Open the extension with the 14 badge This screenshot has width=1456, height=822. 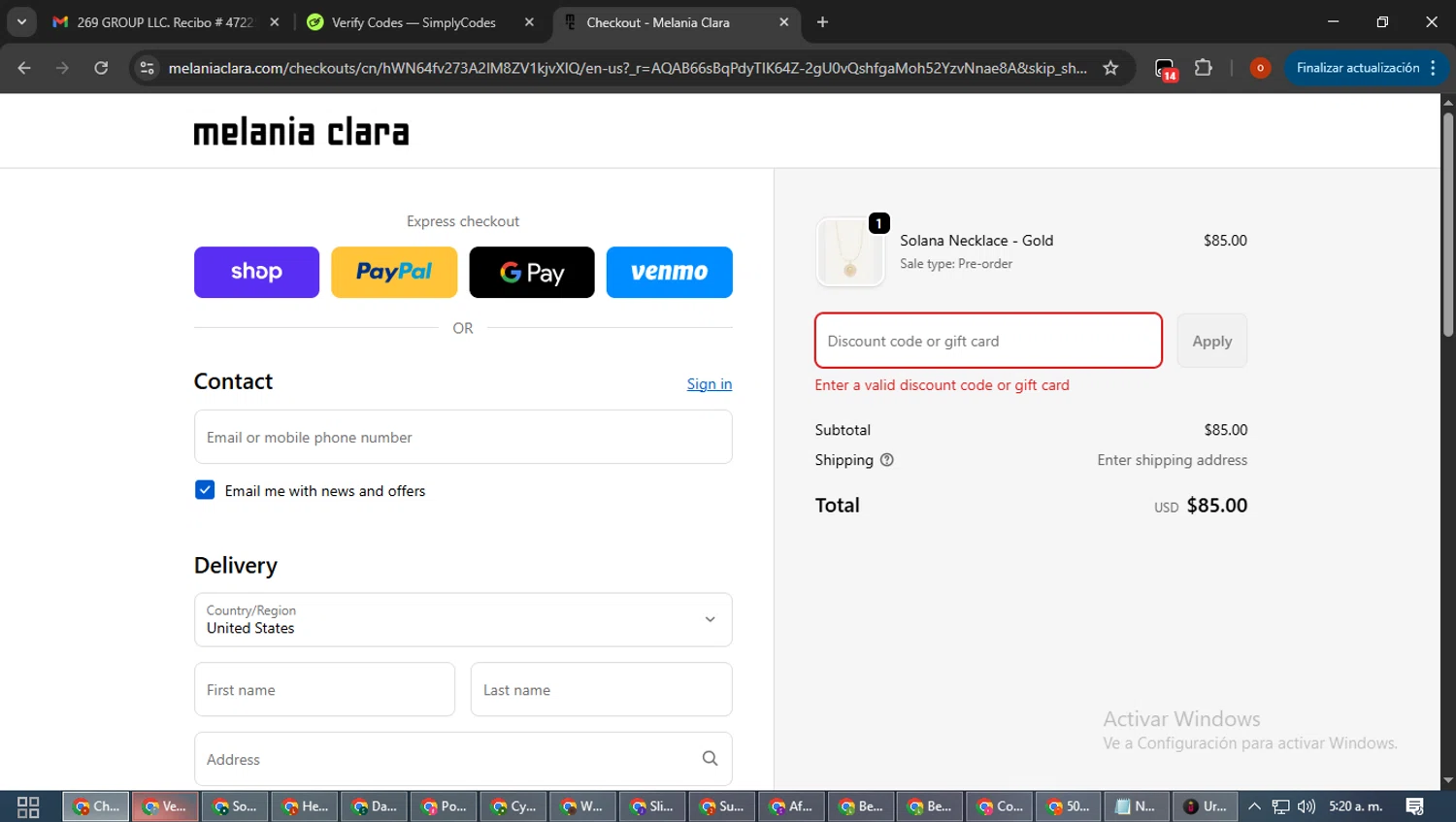tap(1165, 68)
